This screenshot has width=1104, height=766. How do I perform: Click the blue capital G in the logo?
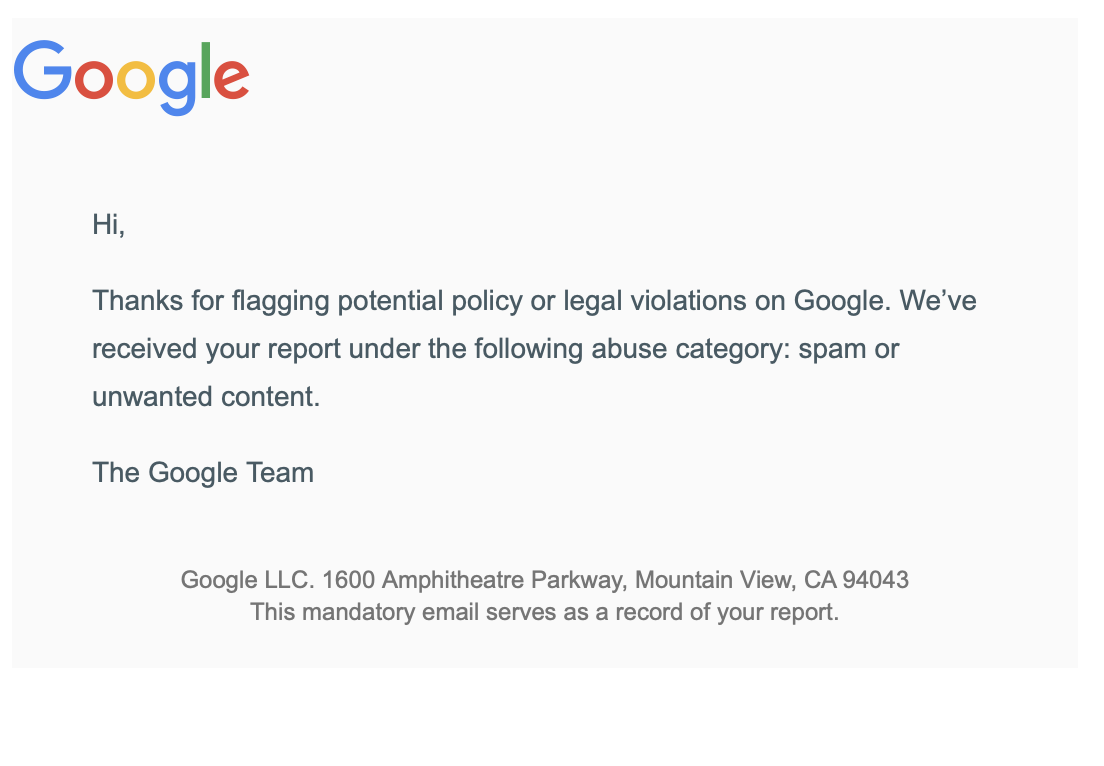[43, 70]
